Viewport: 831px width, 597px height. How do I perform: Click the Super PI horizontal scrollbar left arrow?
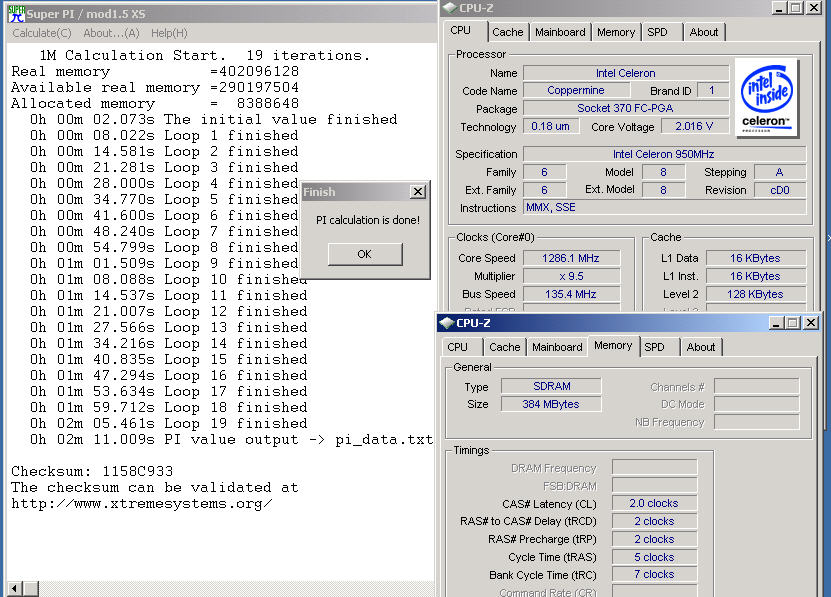point(14,589)
